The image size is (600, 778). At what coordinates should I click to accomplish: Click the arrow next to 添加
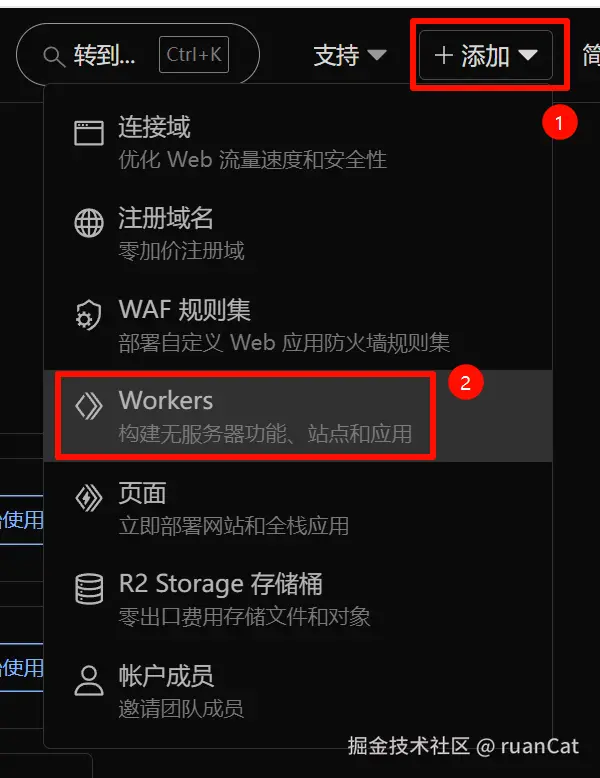(527, 55)
